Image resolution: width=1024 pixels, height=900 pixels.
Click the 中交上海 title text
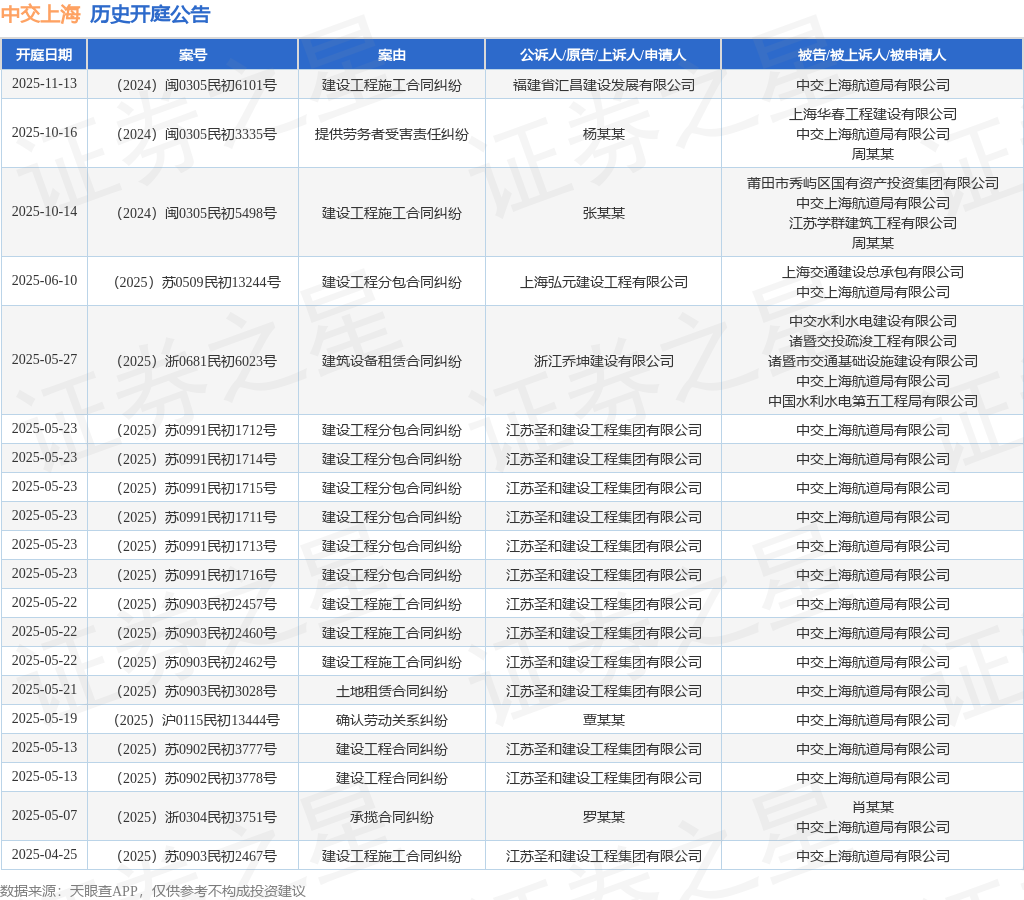(40, 14)
